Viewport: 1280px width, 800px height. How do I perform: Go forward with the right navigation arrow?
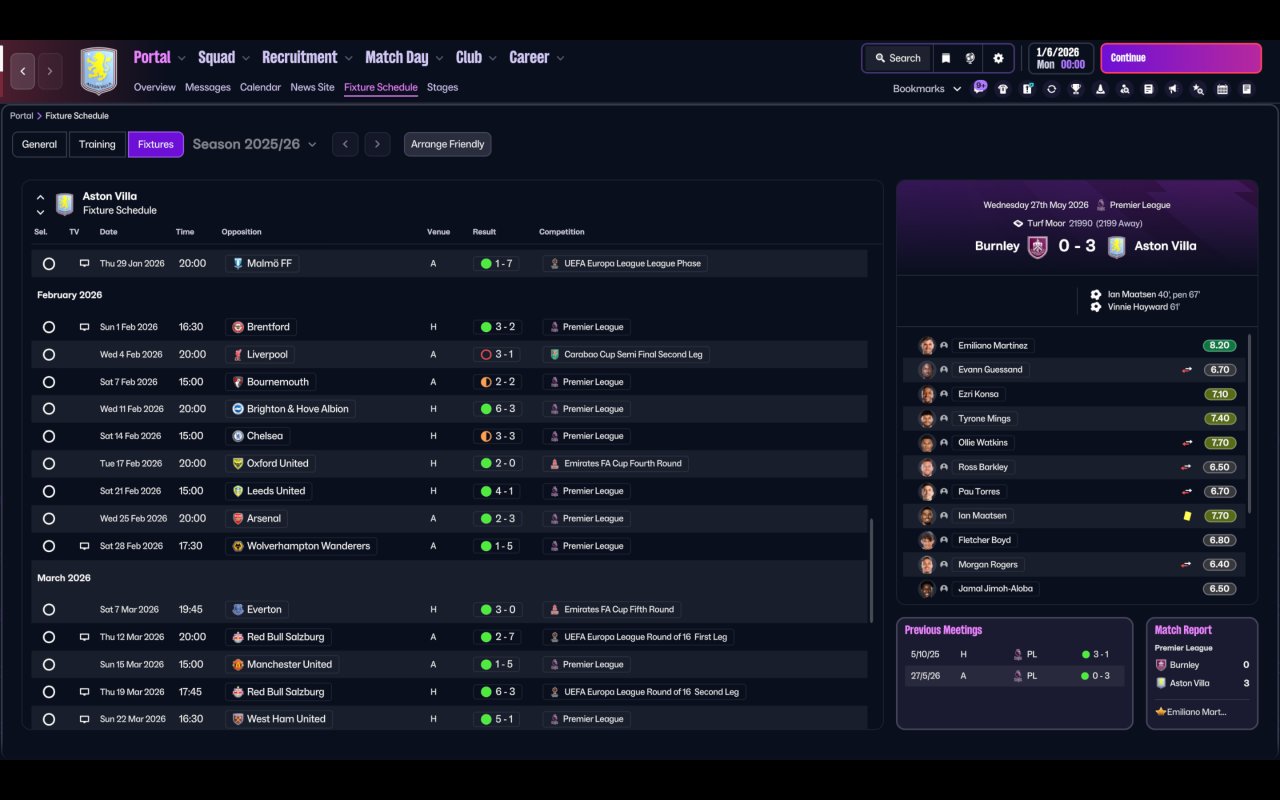tap(50, 71)
